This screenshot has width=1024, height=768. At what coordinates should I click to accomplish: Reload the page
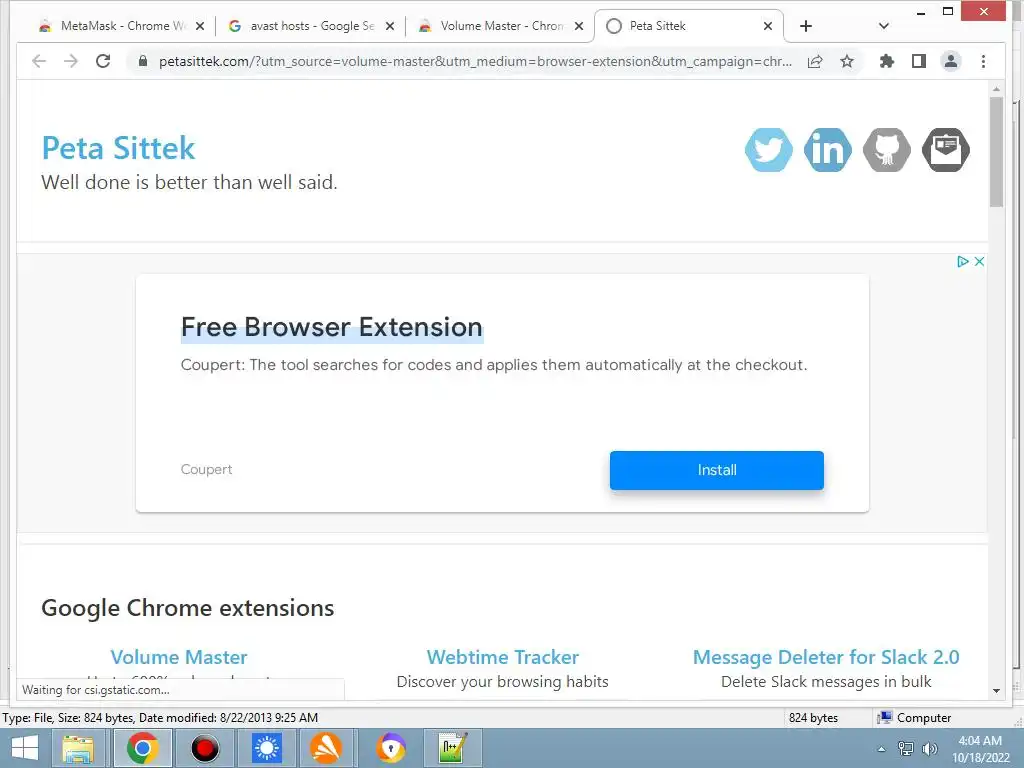point(103,61)
